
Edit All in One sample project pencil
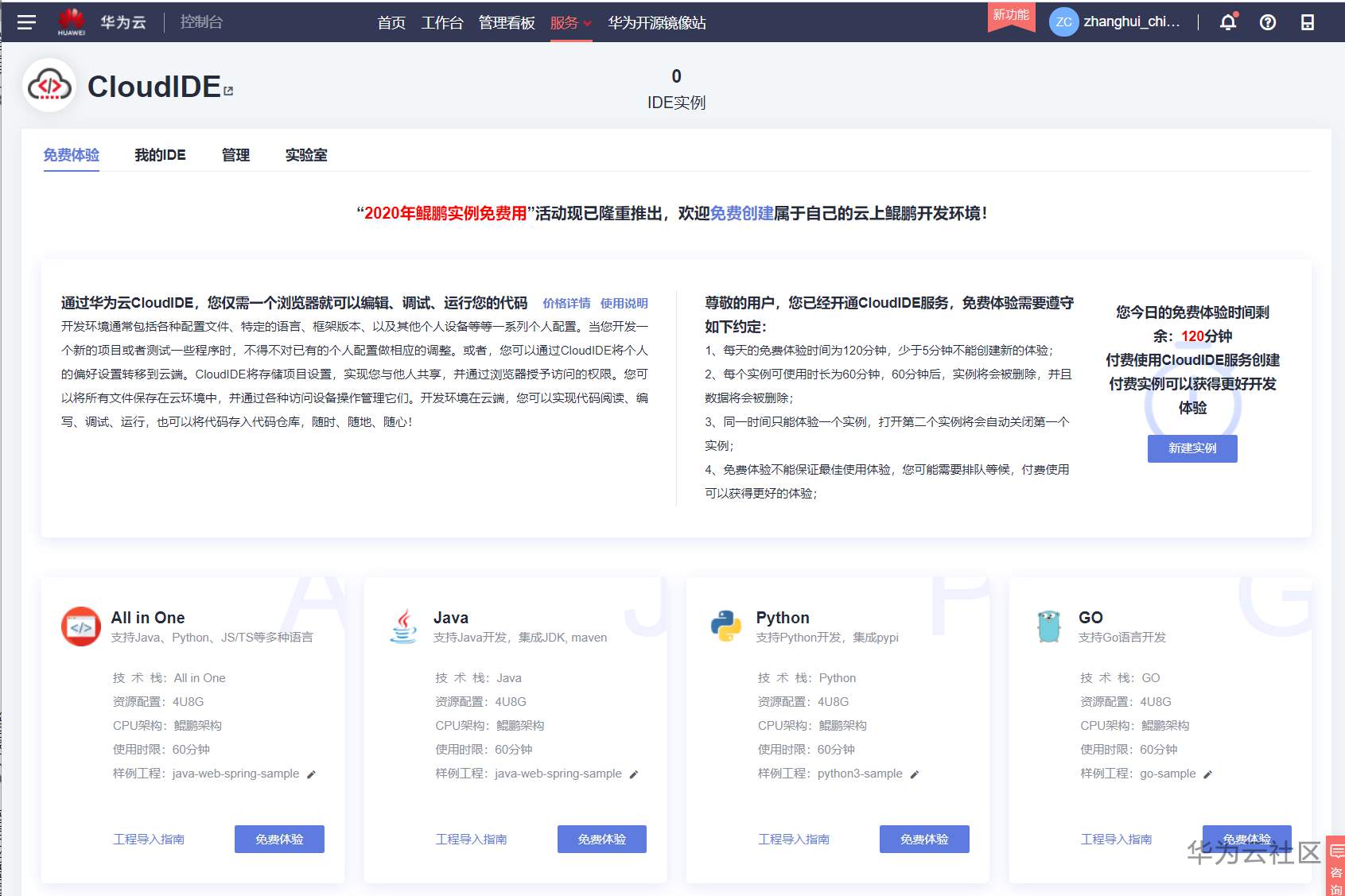pos(312,774)
